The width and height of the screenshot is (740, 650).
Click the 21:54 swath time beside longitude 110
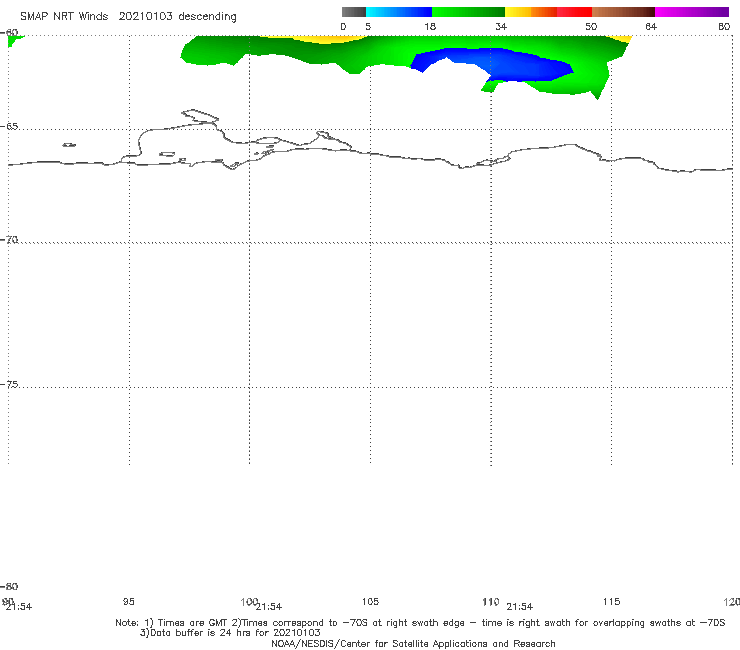click(520, 607)
